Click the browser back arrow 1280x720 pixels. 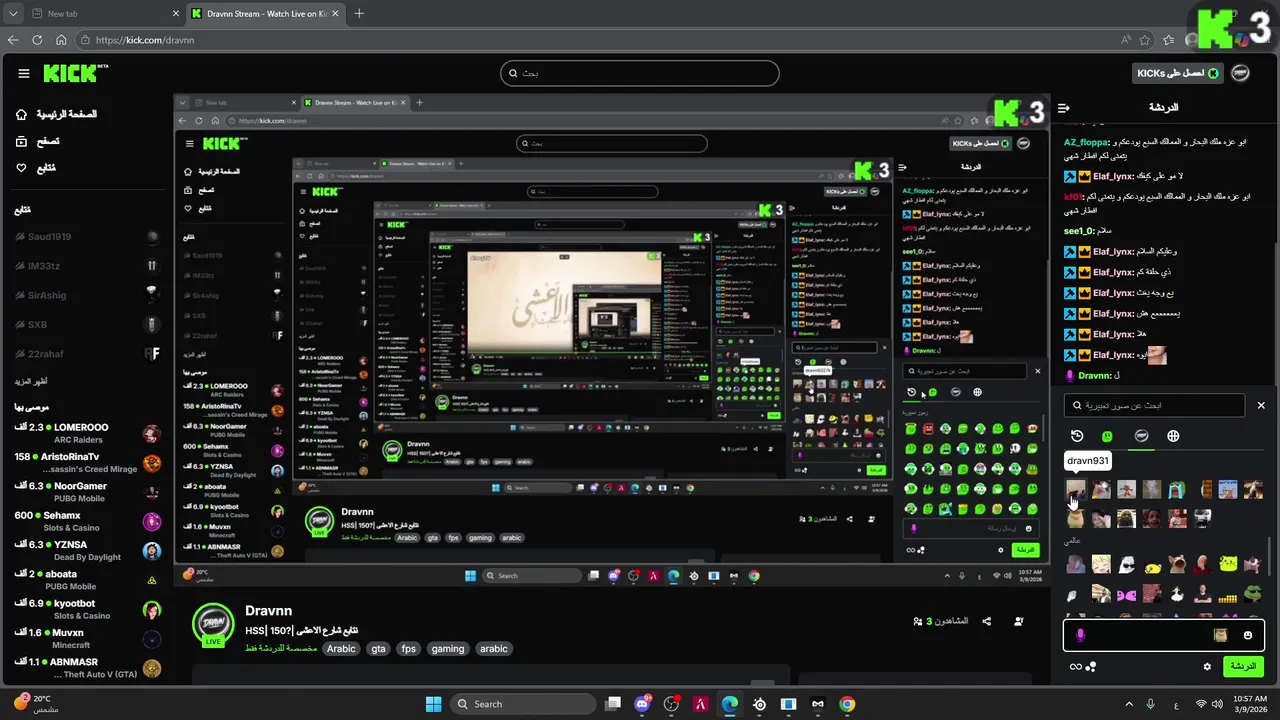pyautogui.click(x=13, y=40)
